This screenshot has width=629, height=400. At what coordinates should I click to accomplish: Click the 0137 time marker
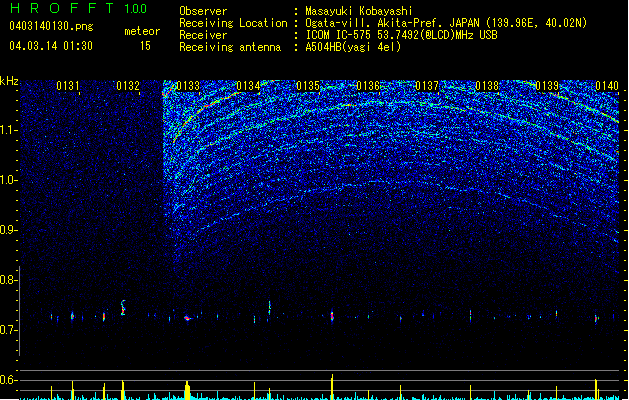[x=427, y=86]
